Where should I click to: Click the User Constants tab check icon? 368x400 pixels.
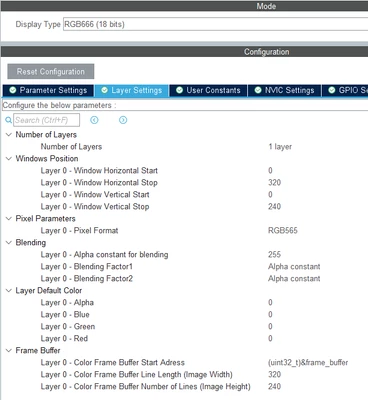coord(179,90)
